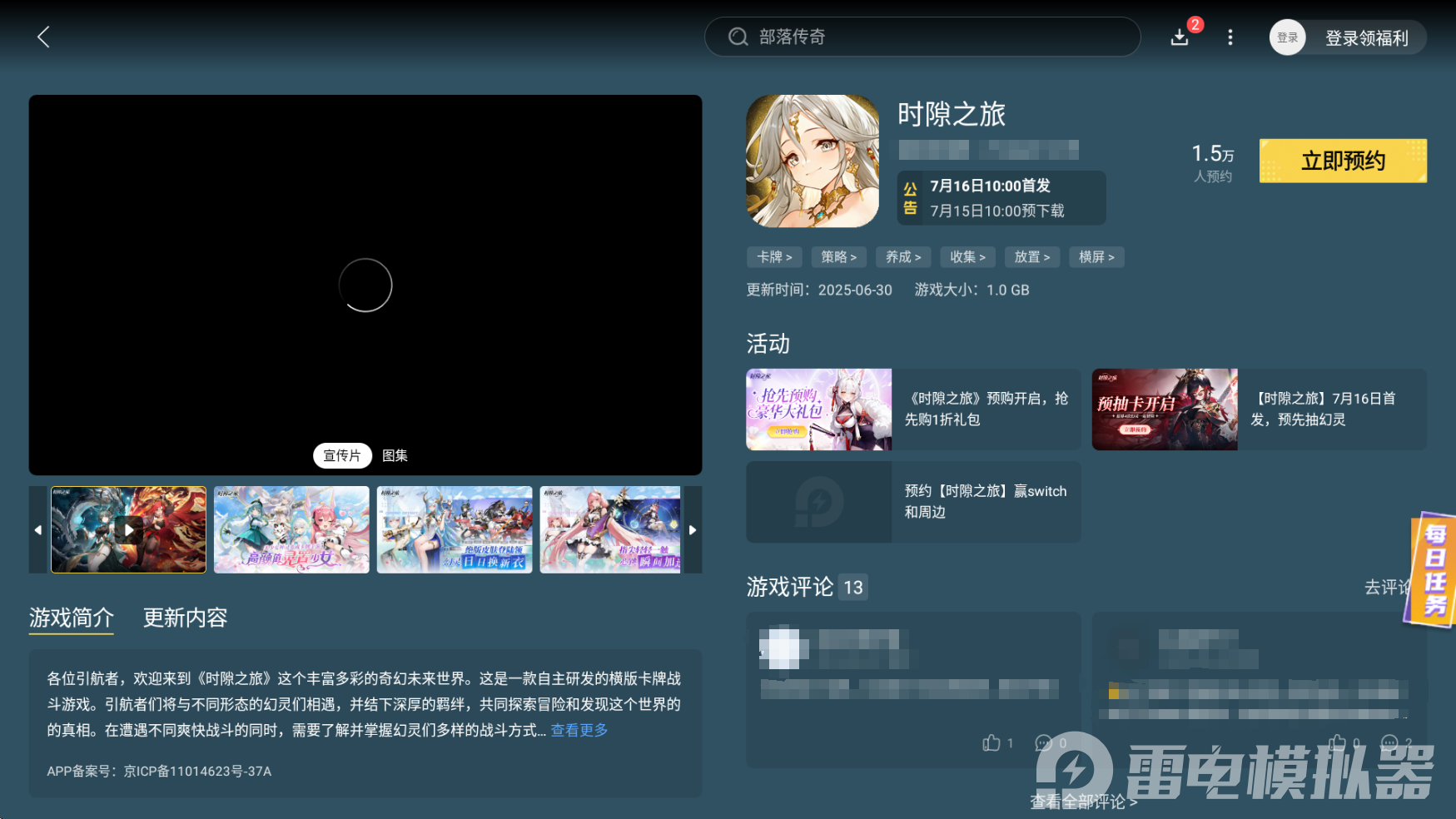Open the 赢switch和周边 activity card
This screenshot has width=1456, height=819.
(913, 502)
